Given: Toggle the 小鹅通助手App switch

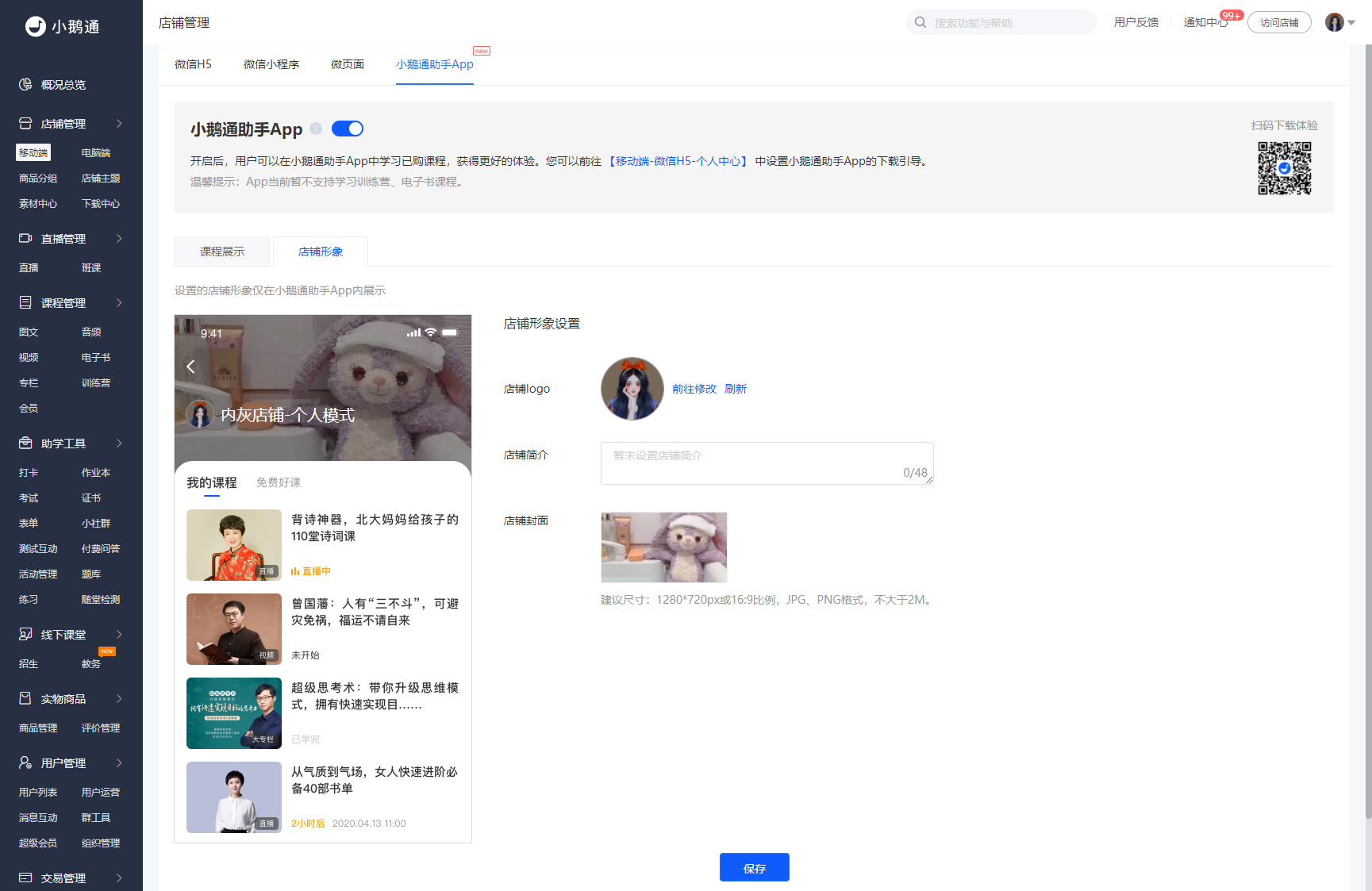Looking at the screenshot, I should [x=348, y=129].
